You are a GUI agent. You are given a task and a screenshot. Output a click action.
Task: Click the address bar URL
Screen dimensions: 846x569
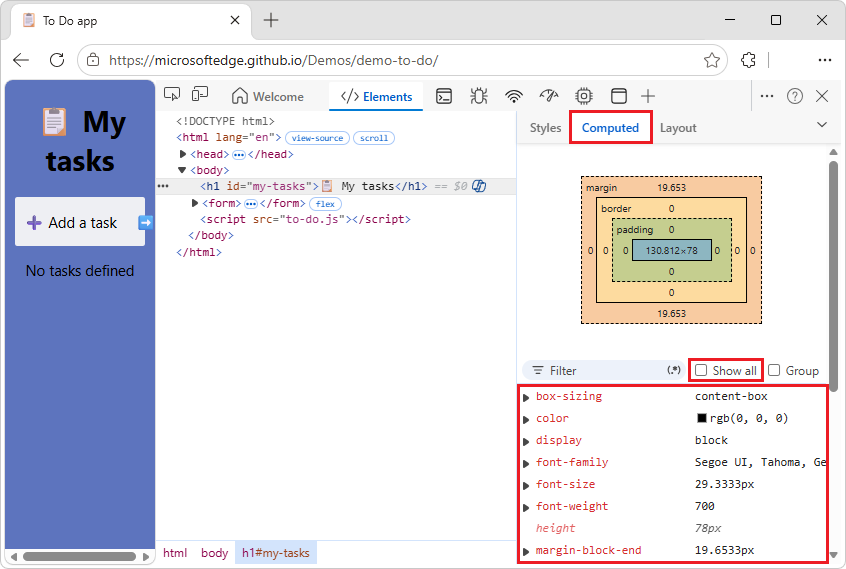pyautogui.click(x=274, y=60)
